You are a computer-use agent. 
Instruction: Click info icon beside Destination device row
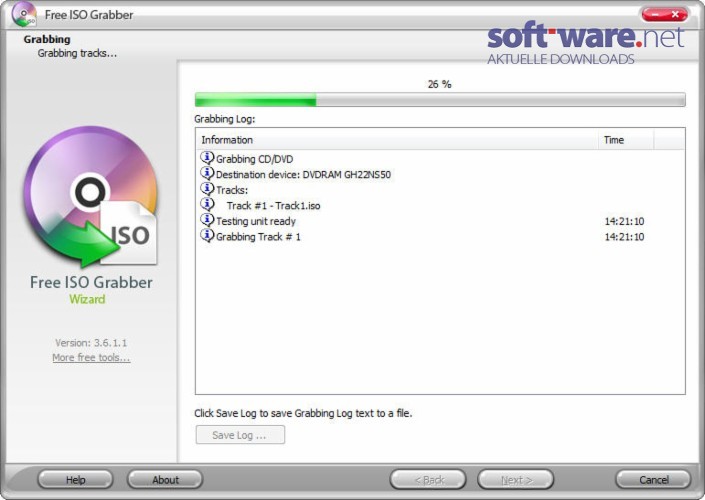click(207, 174)
